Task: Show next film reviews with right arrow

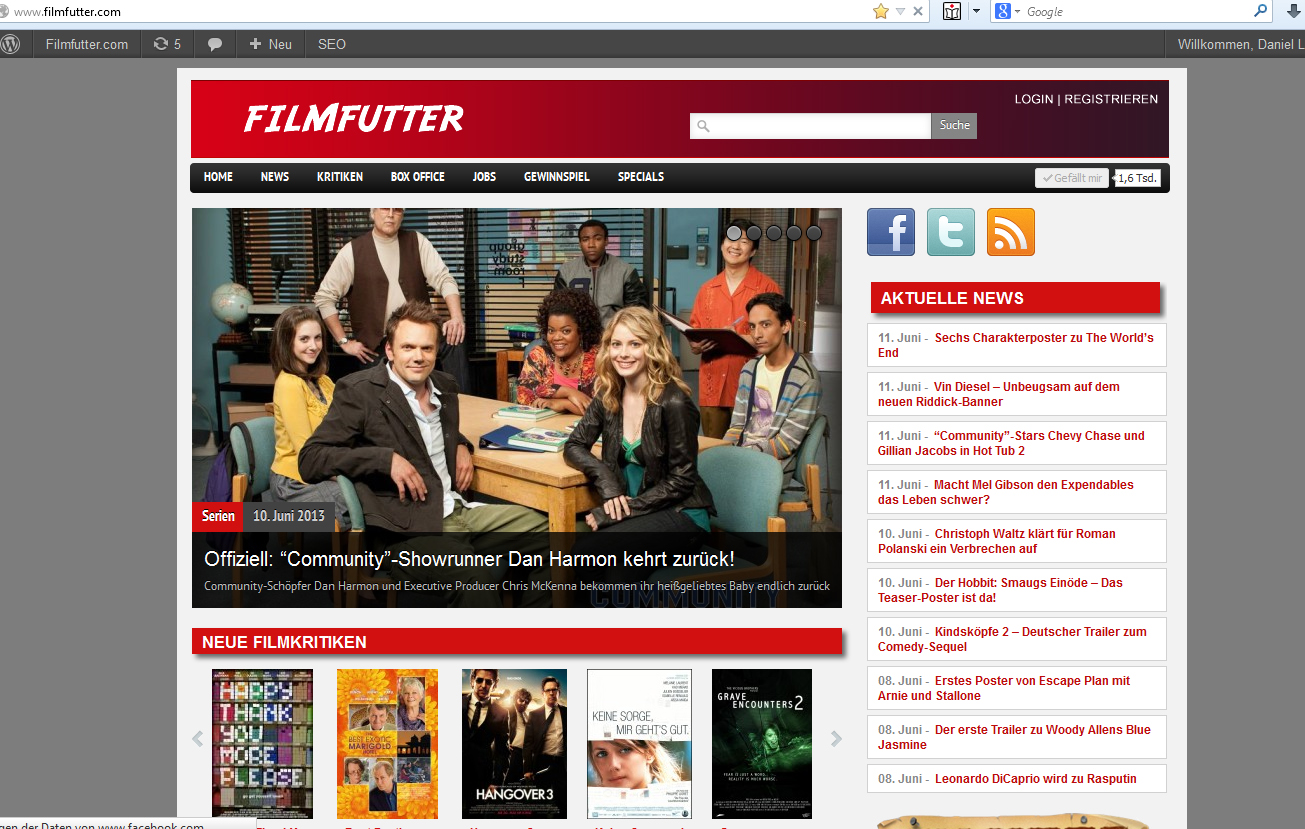Action: 836,739
